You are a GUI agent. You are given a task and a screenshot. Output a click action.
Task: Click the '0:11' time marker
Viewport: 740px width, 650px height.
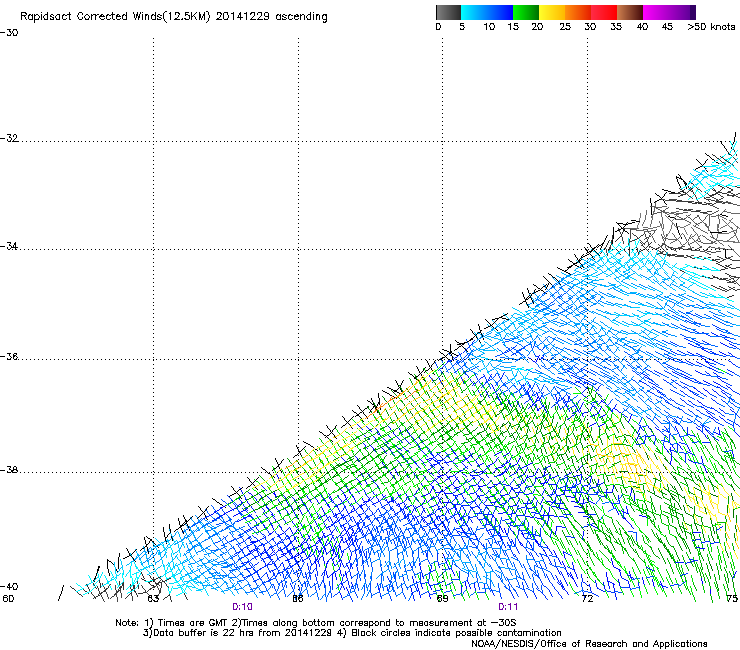pos(508,607)
